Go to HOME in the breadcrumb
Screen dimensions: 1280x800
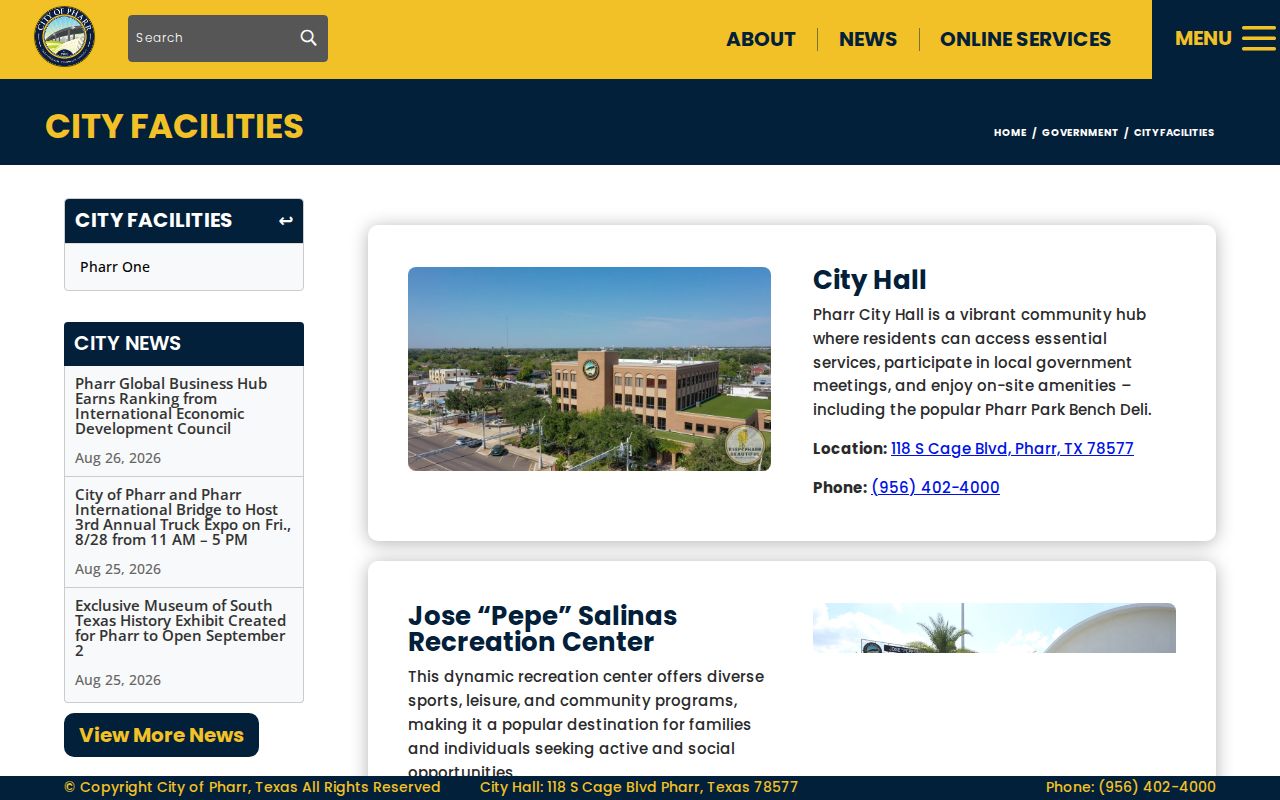click(1010, 132)
